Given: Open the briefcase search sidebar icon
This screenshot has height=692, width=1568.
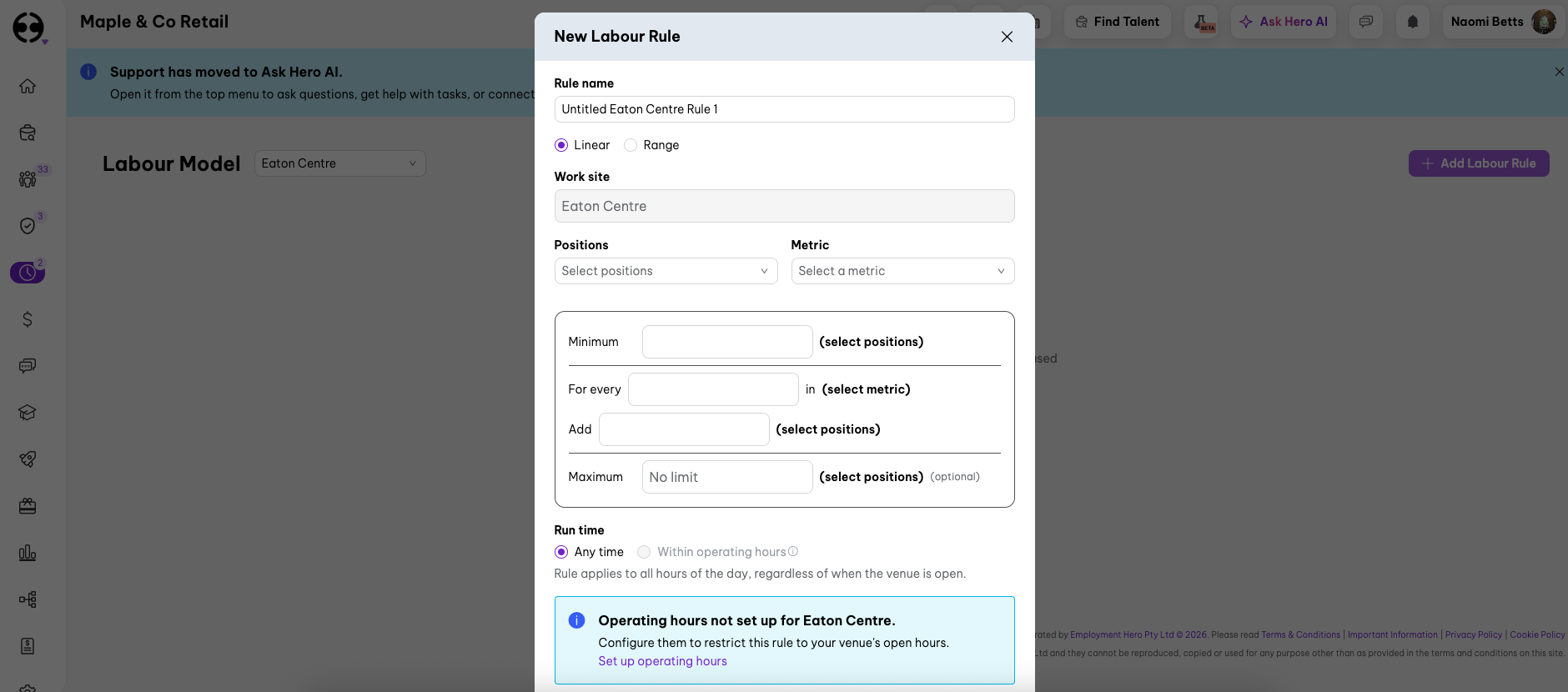Looking at the screenshot, I should pyautogui.click(x=28, y=133).
